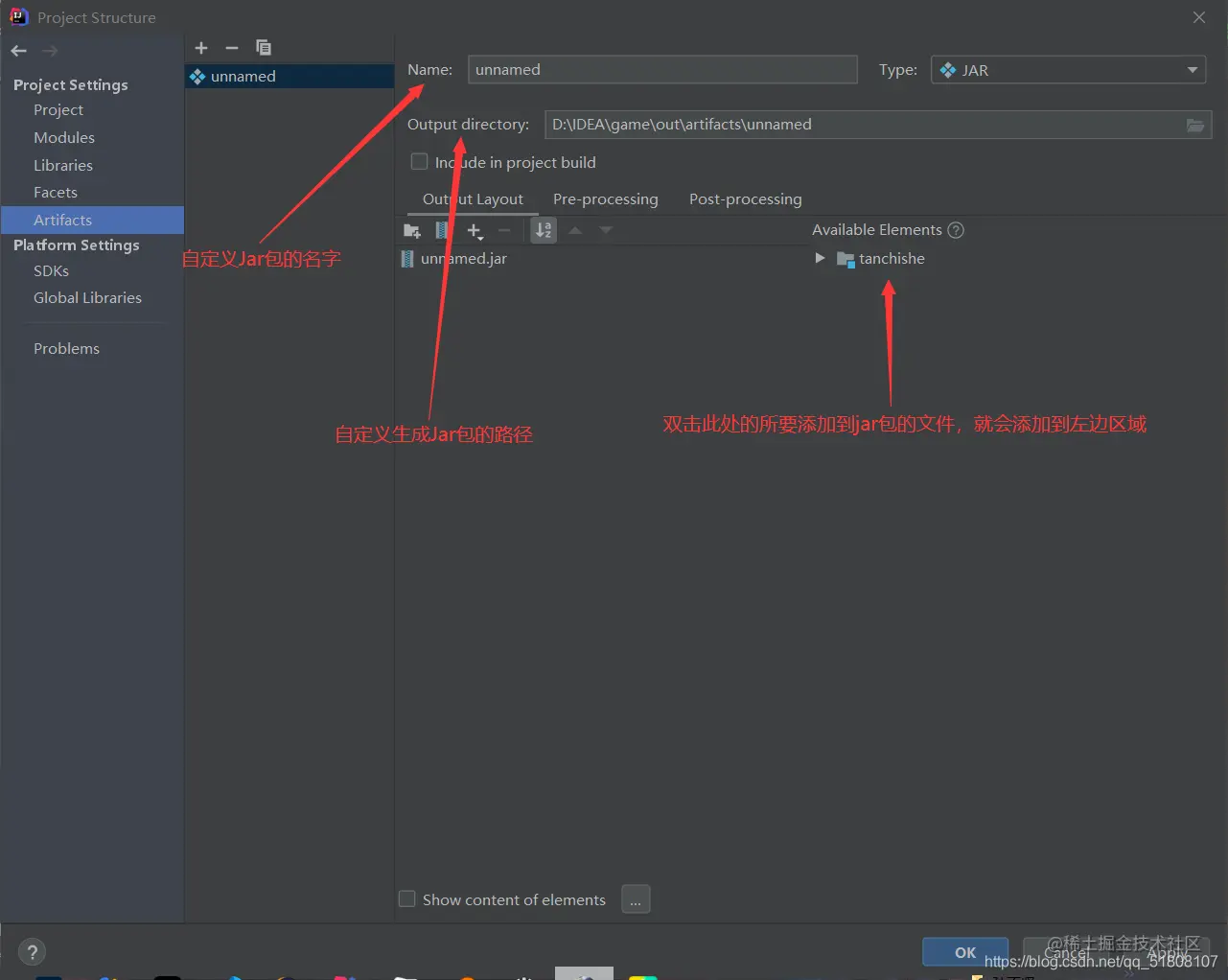Viewport: 1228px width, 980px height.
Task: Switch to the Pre-processing tab
Action: click(606, 199)
